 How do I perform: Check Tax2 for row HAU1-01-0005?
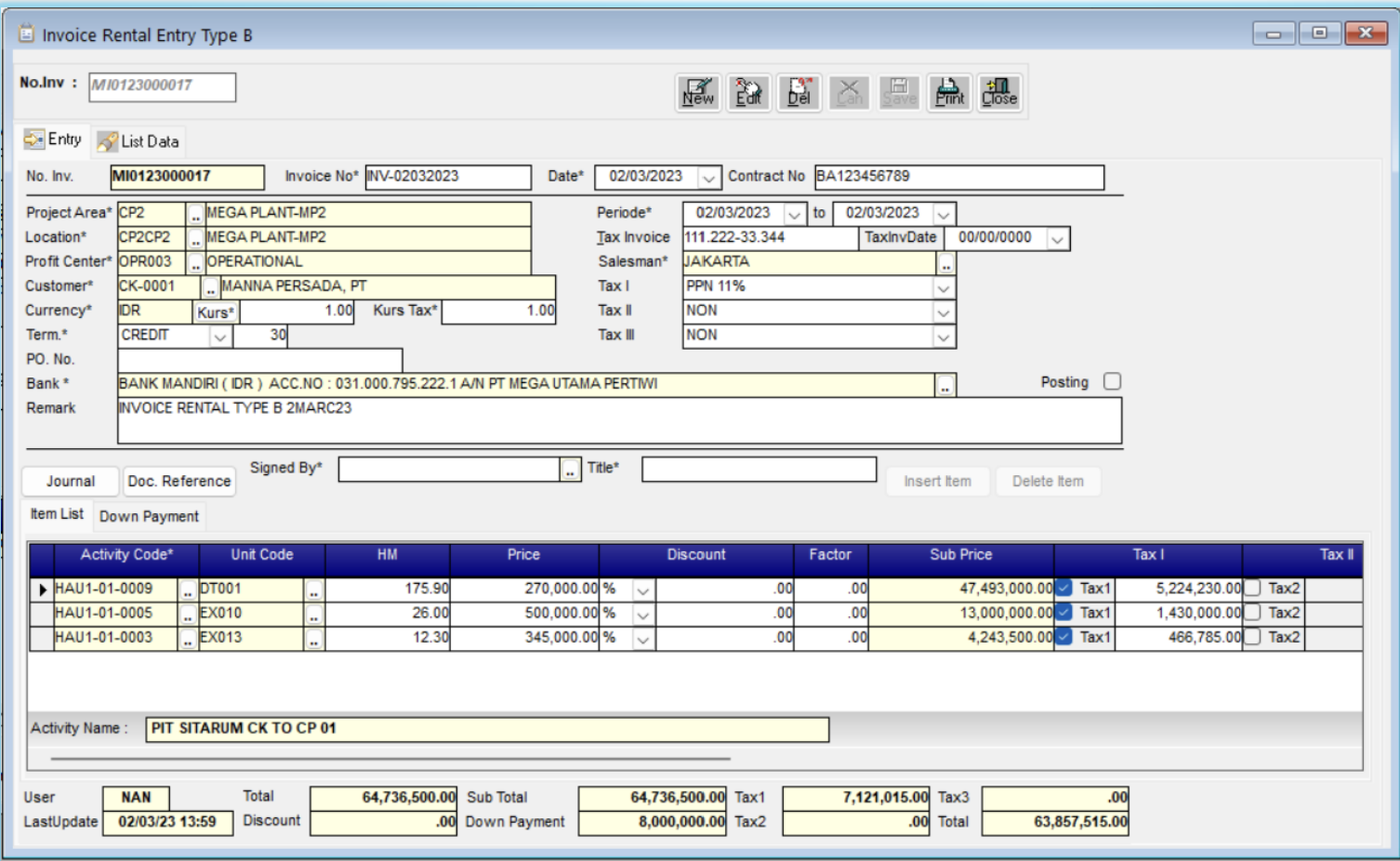pos(1253,612)
